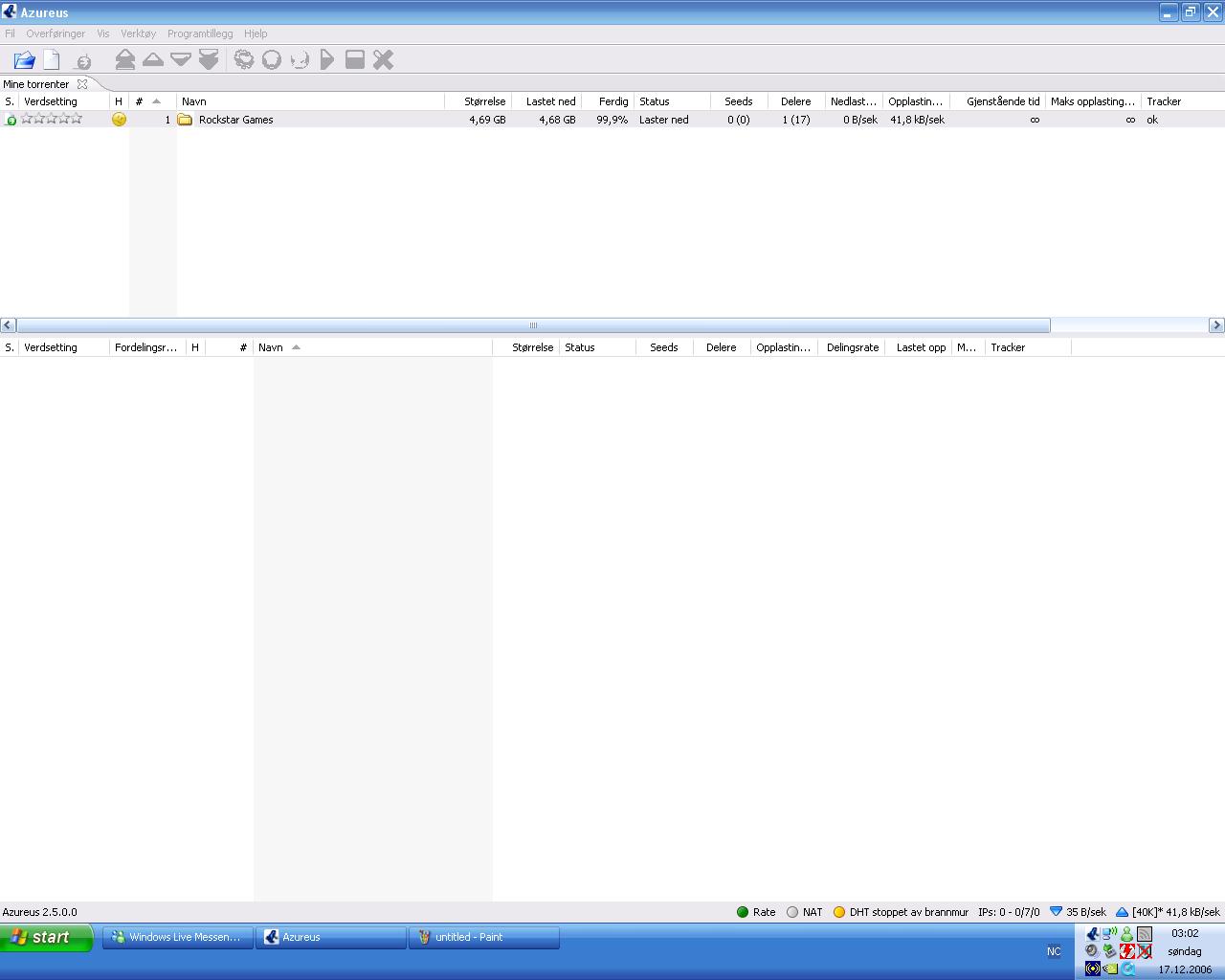Click the top list Tracker column header
Screen dimensions: 1225x980
point(1182,101)
